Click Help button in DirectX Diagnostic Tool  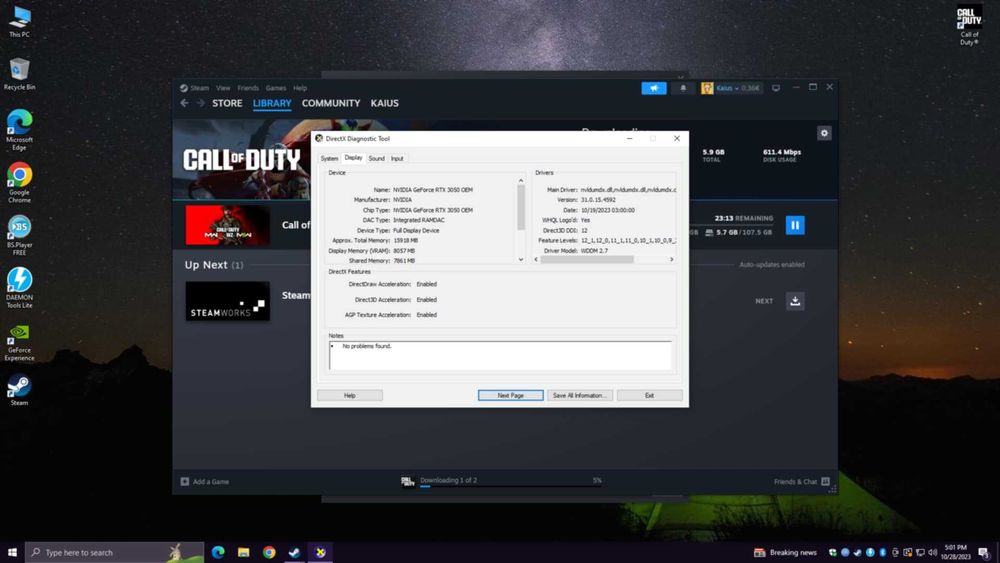349,395
